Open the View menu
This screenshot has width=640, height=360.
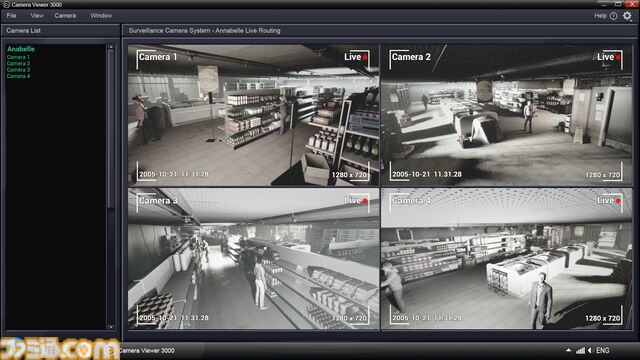pos(37,16)
